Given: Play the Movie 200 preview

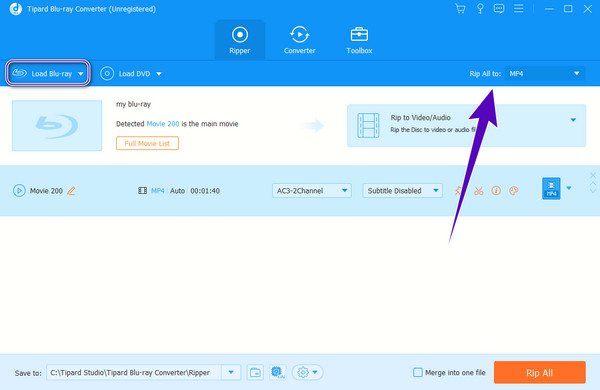Looking at the screenshot, I should [19, 191].
